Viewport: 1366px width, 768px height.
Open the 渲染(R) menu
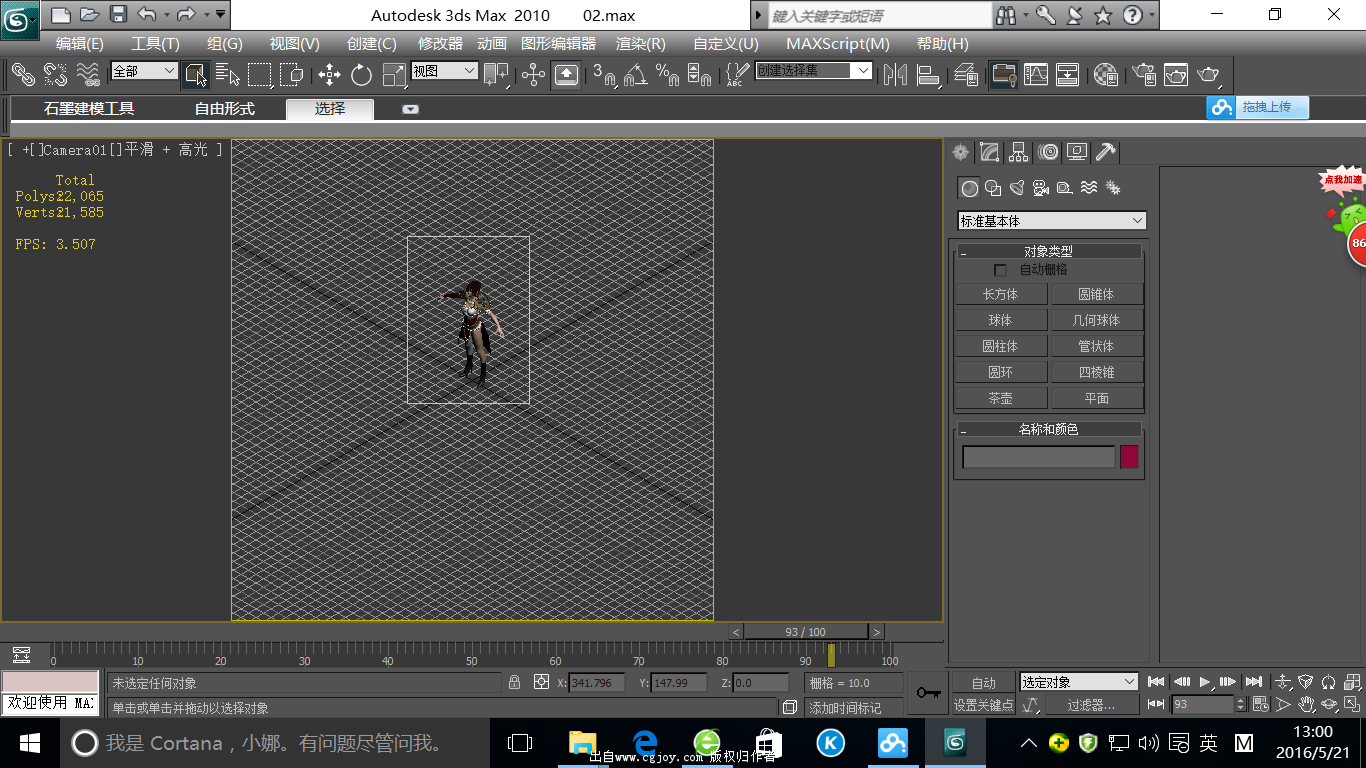641,44
